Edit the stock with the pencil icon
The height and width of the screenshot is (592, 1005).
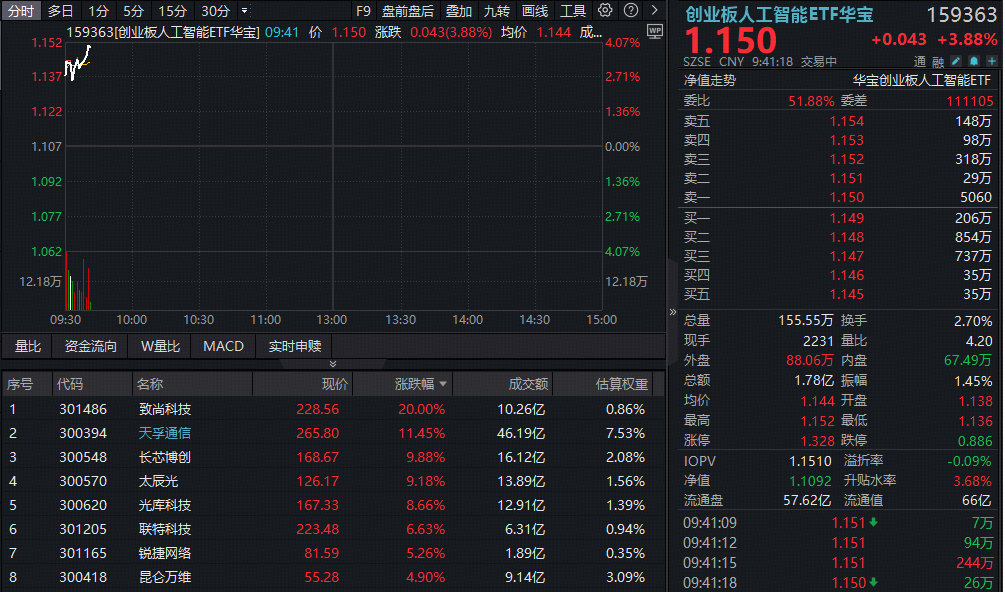(955, 61)
